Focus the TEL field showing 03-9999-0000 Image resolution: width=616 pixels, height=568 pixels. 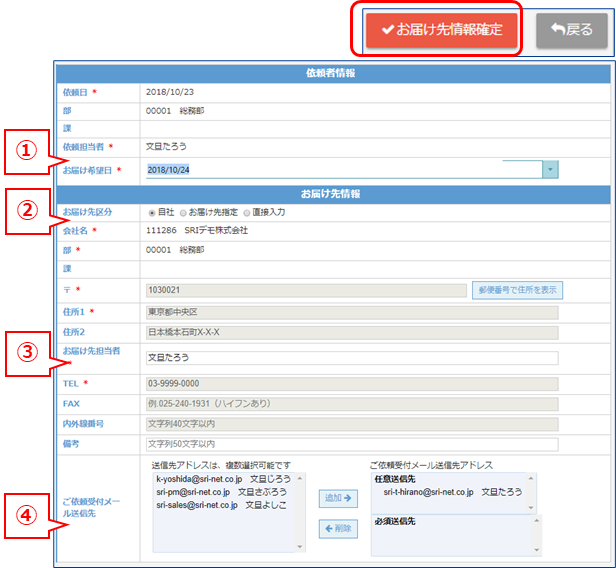click(x=350, y=383)
